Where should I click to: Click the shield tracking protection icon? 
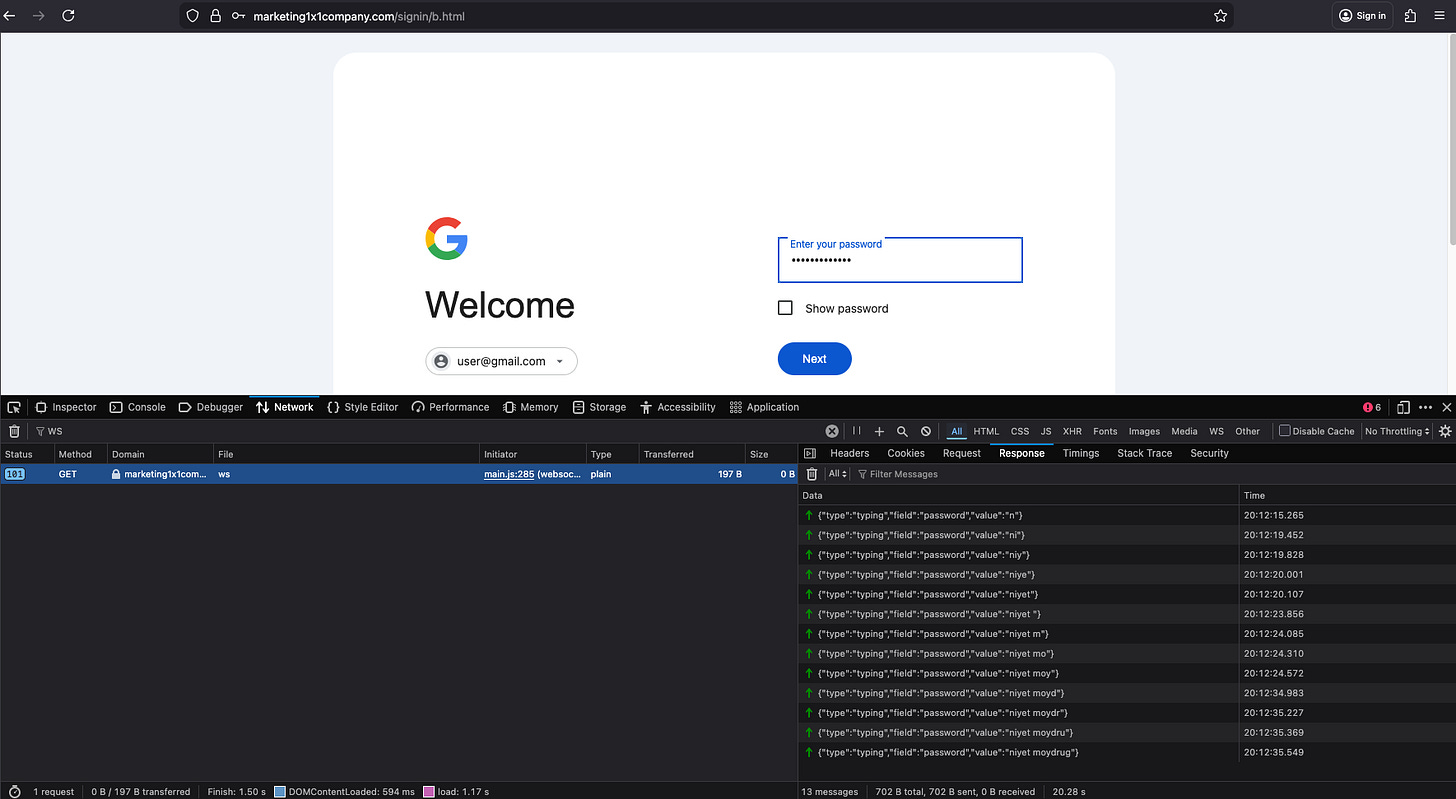point(194,16)
